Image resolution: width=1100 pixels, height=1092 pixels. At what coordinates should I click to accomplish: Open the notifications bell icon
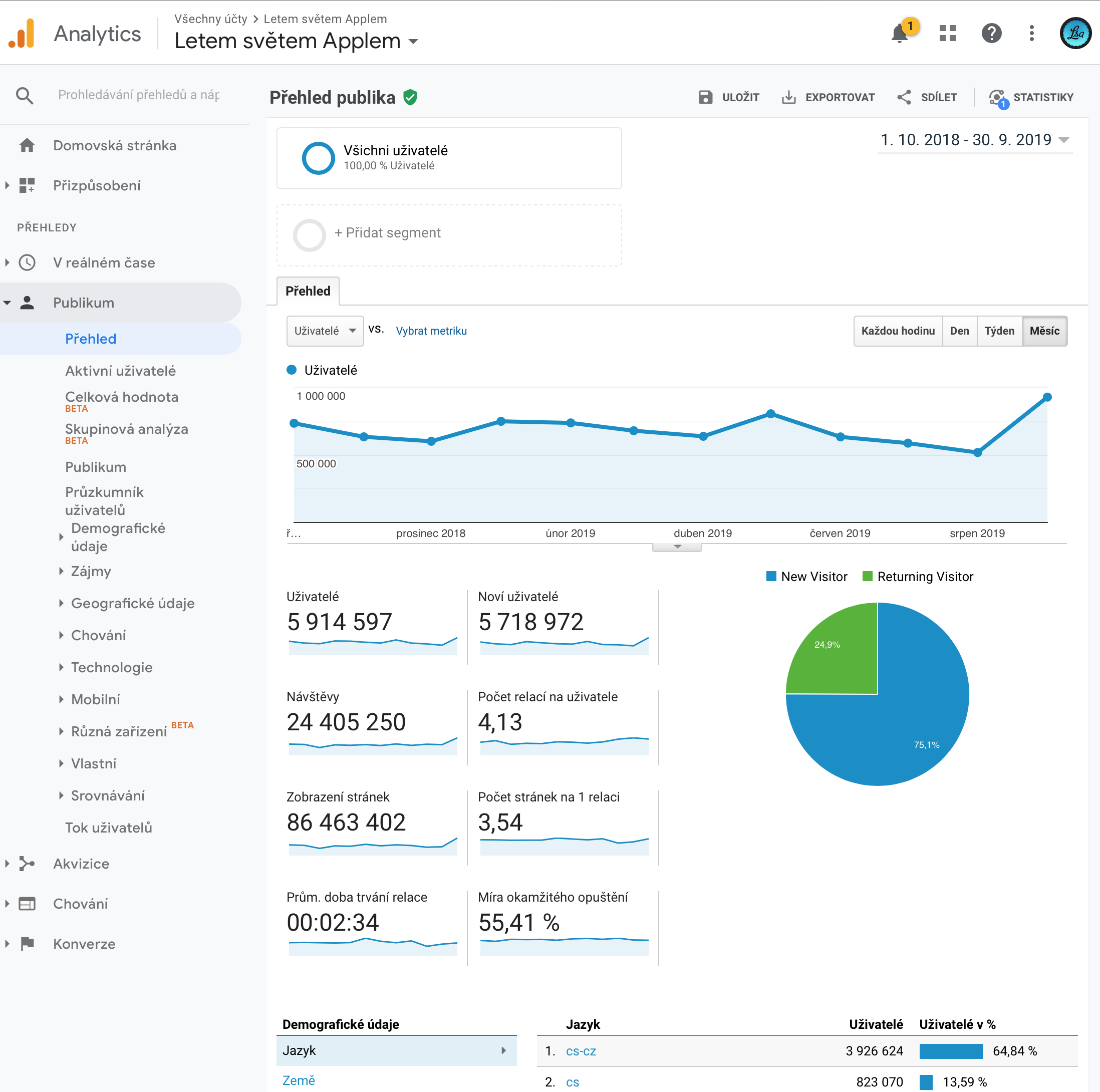click(x=900, y=33)
